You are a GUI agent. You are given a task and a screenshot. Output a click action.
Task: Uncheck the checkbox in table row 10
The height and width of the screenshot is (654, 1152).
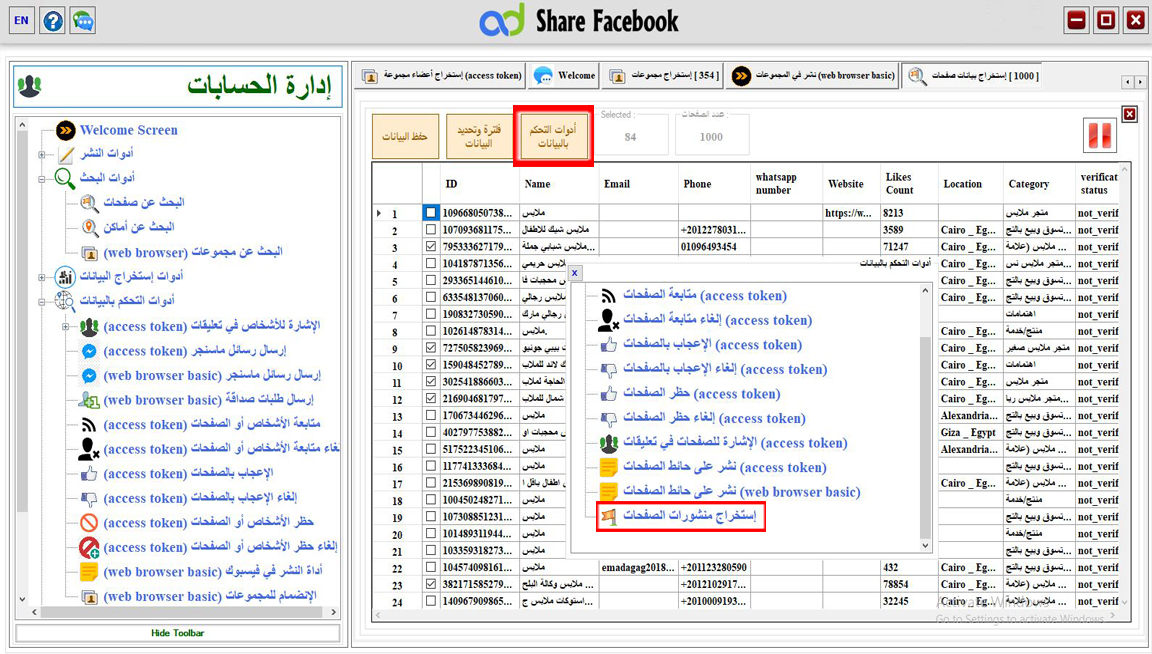coord(431,365)
